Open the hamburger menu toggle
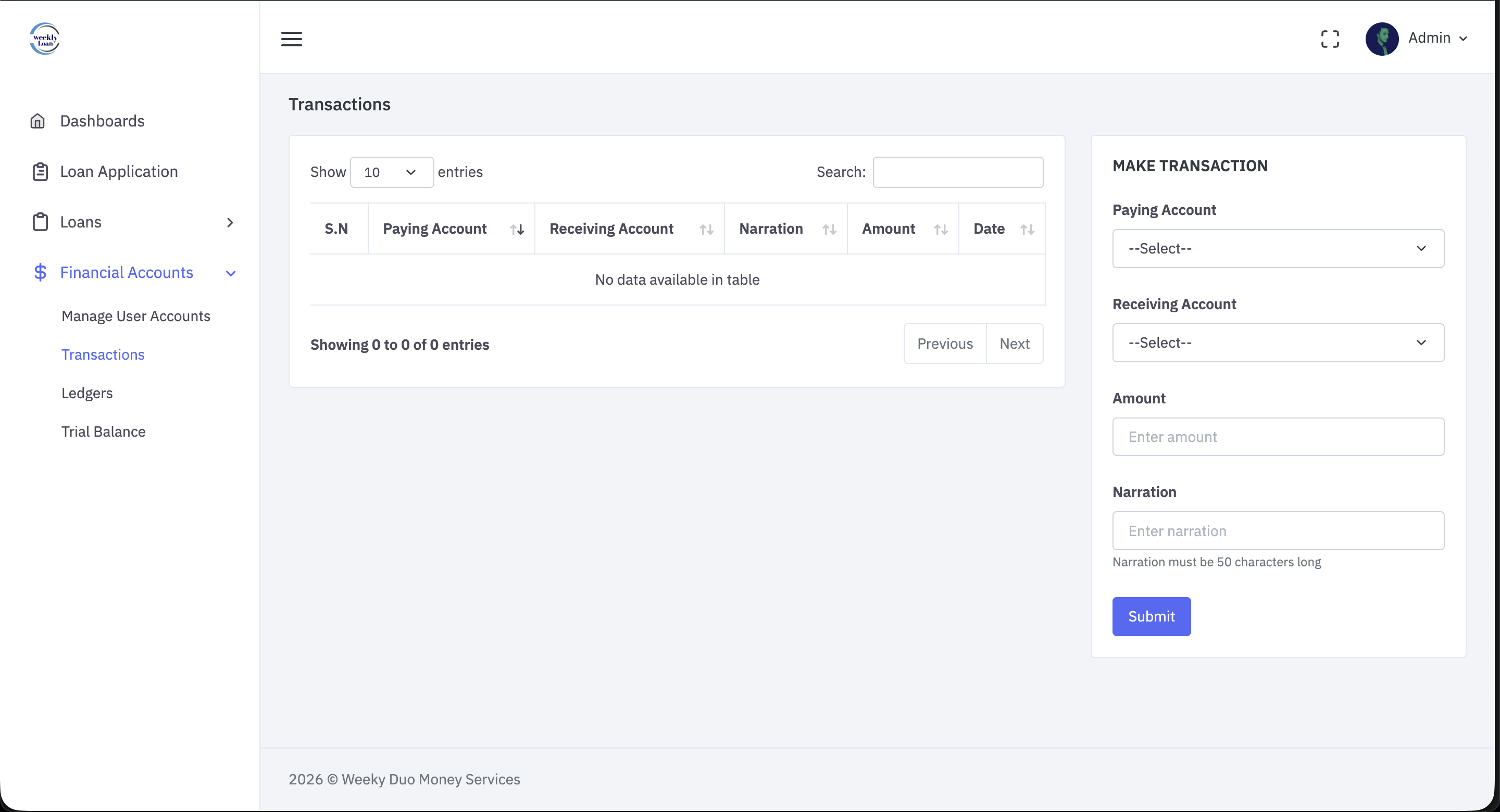Viewport: 1500px width, 812px height. (x=292, y=39)
